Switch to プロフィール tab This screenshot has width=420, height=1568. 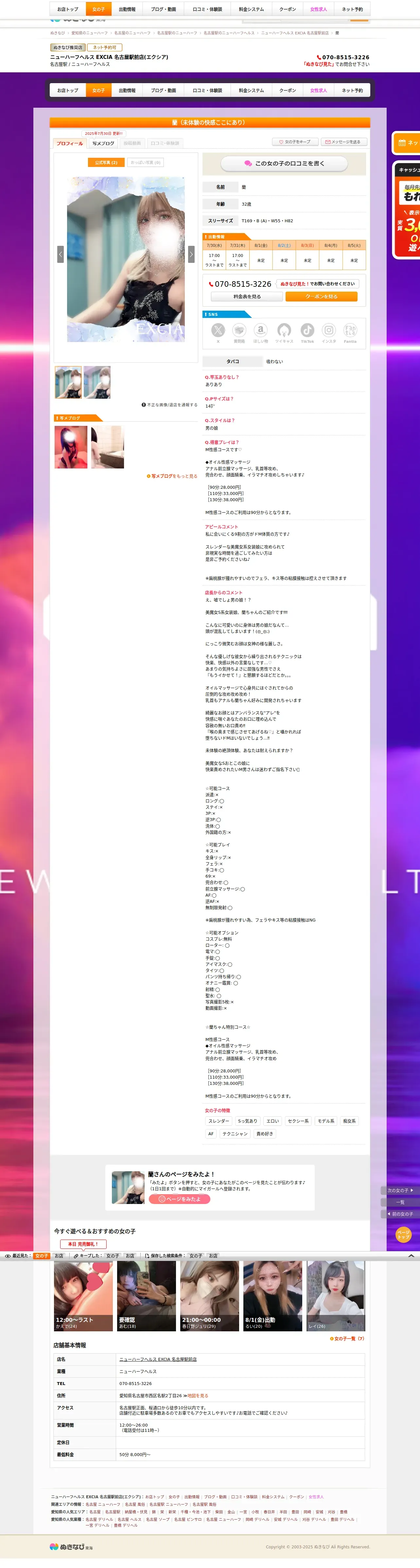click(70, 144)
